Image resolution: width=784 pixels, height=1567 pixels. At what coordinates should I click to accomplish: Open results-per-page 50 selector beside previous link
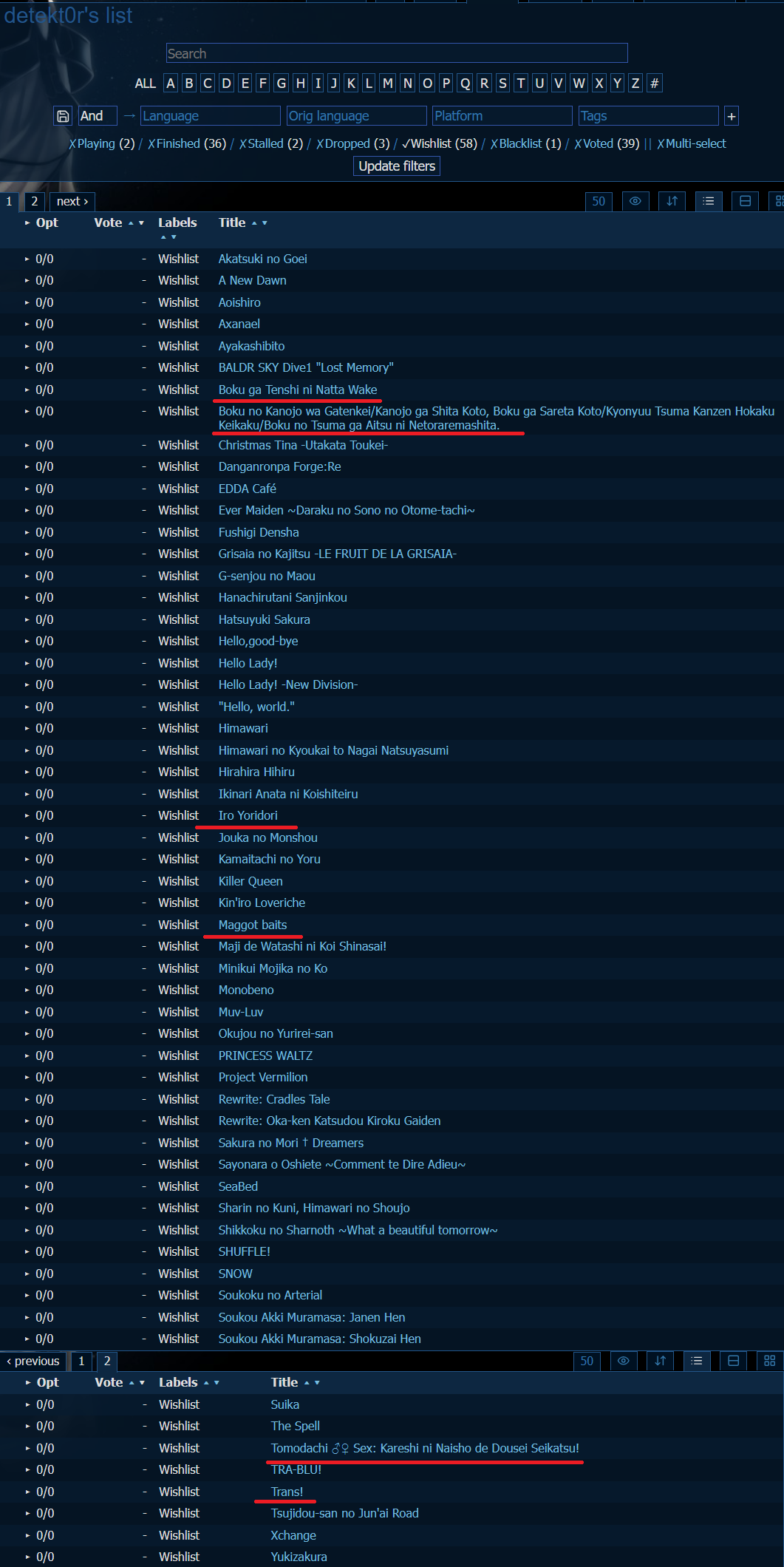click(x=587, y=1361)
